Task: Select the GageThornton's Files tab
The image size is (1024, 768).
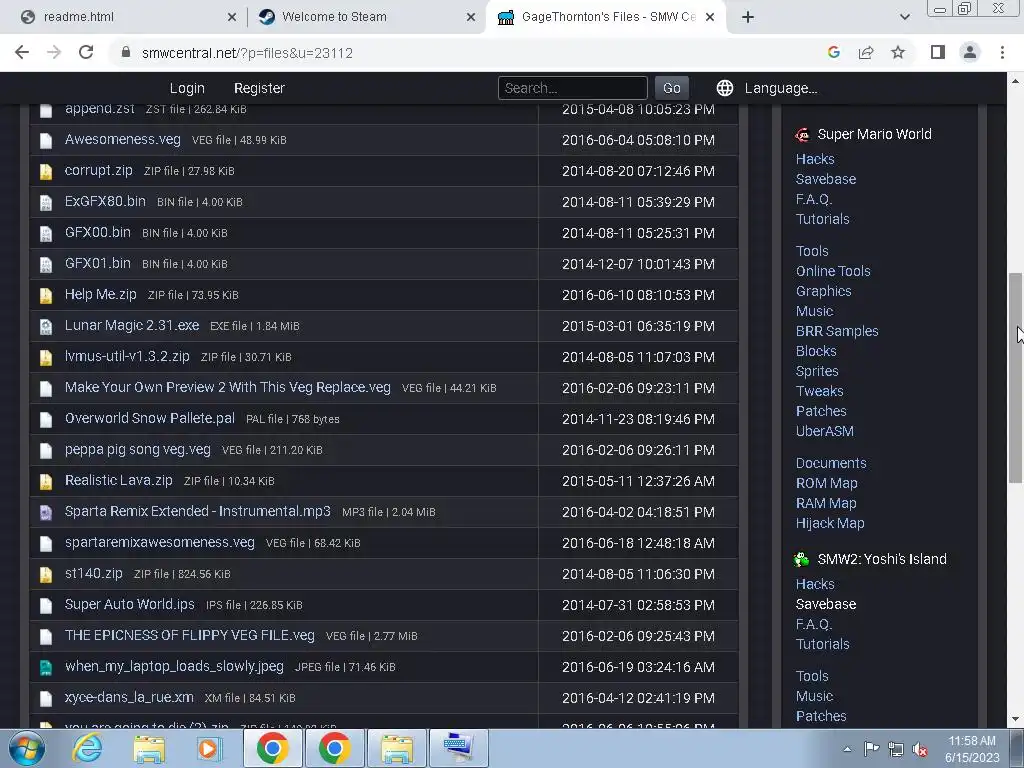Action: (x=604, y=17)
